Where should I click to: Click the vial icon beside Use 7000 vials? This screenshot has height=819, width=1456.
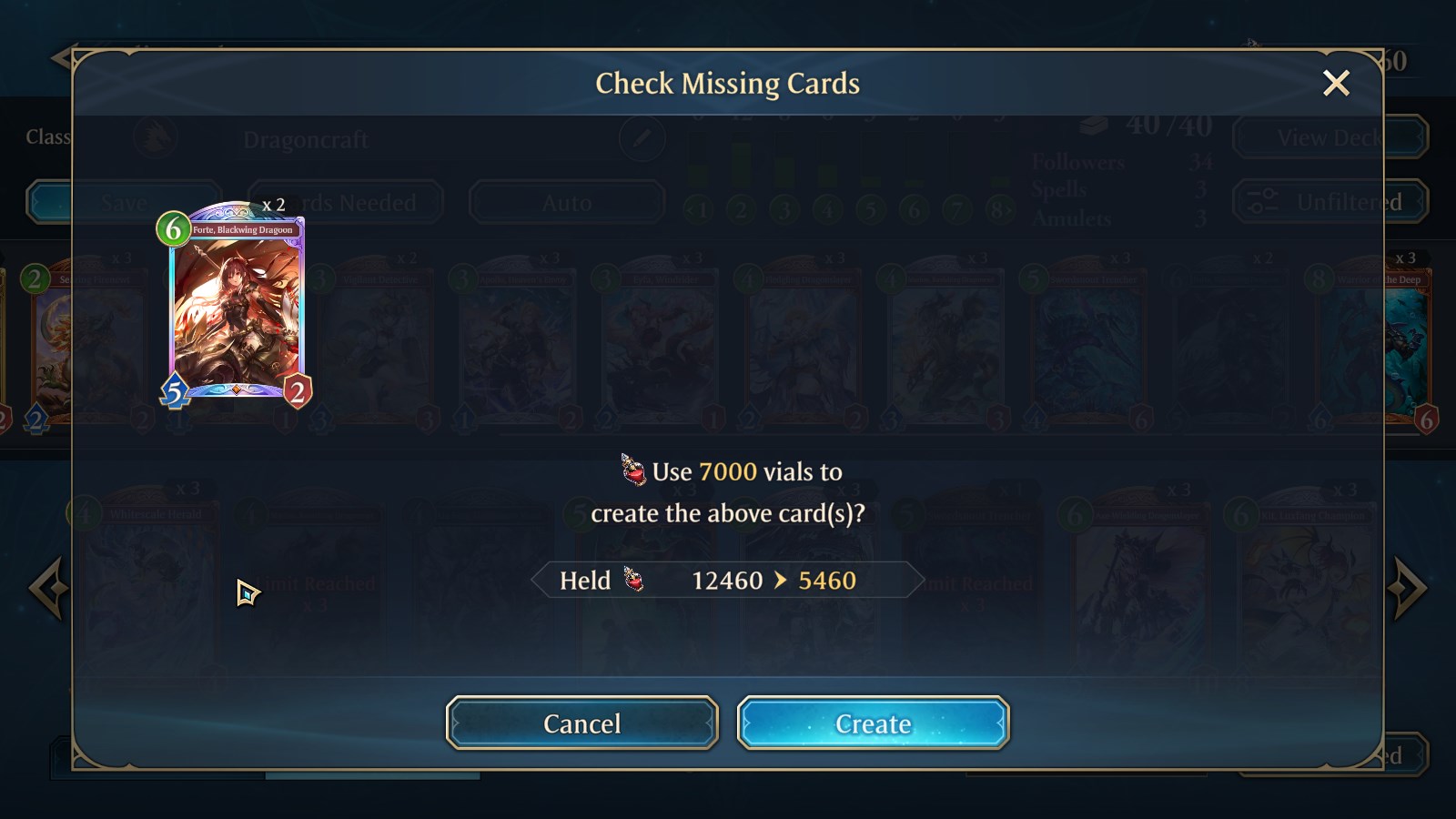pyautogui.click(x=632, y=470)
